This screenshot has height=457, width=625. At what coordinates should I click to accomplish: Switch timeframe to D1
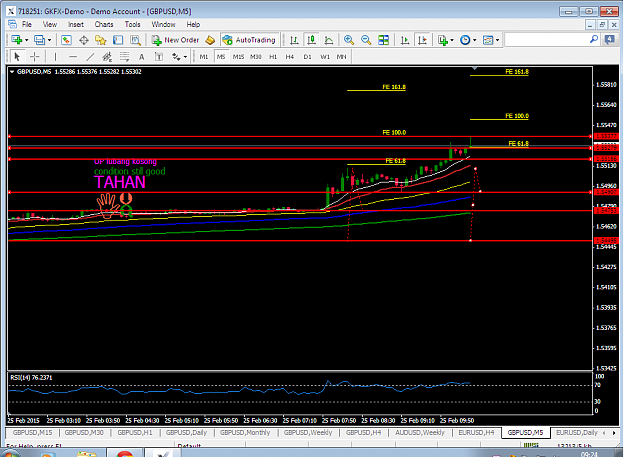click(x=307, y=57)
